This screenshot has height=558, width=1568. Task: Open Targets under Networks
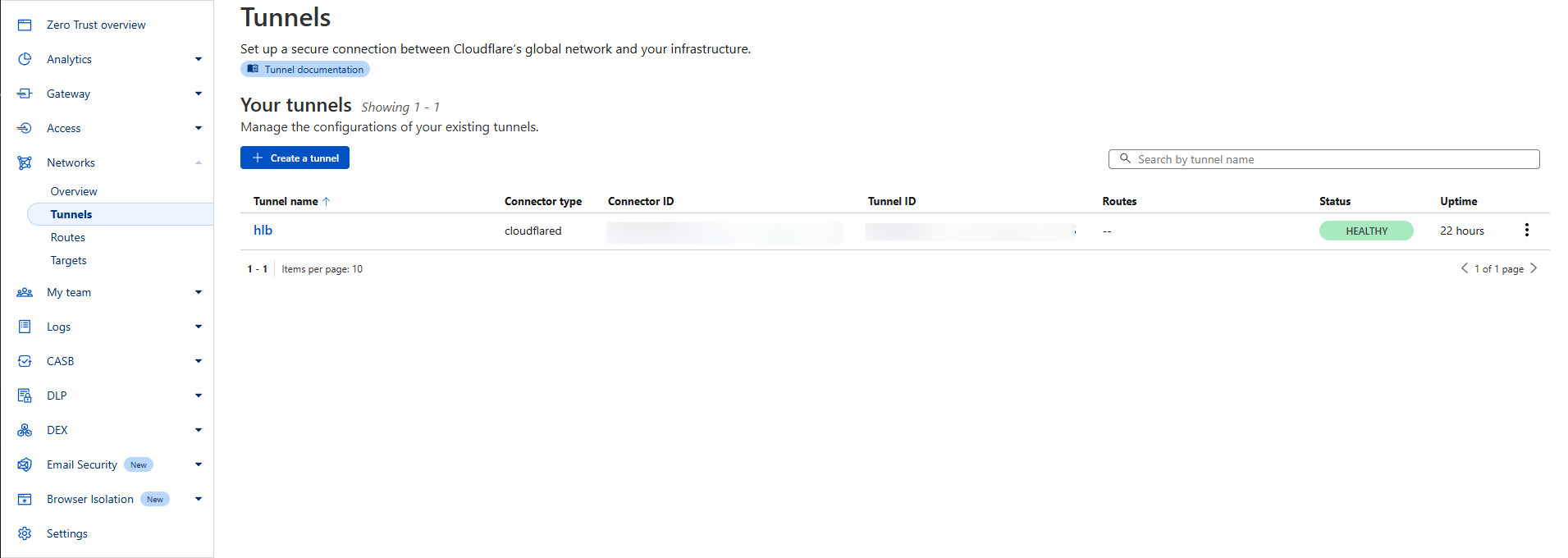click(x=69, y=260)
